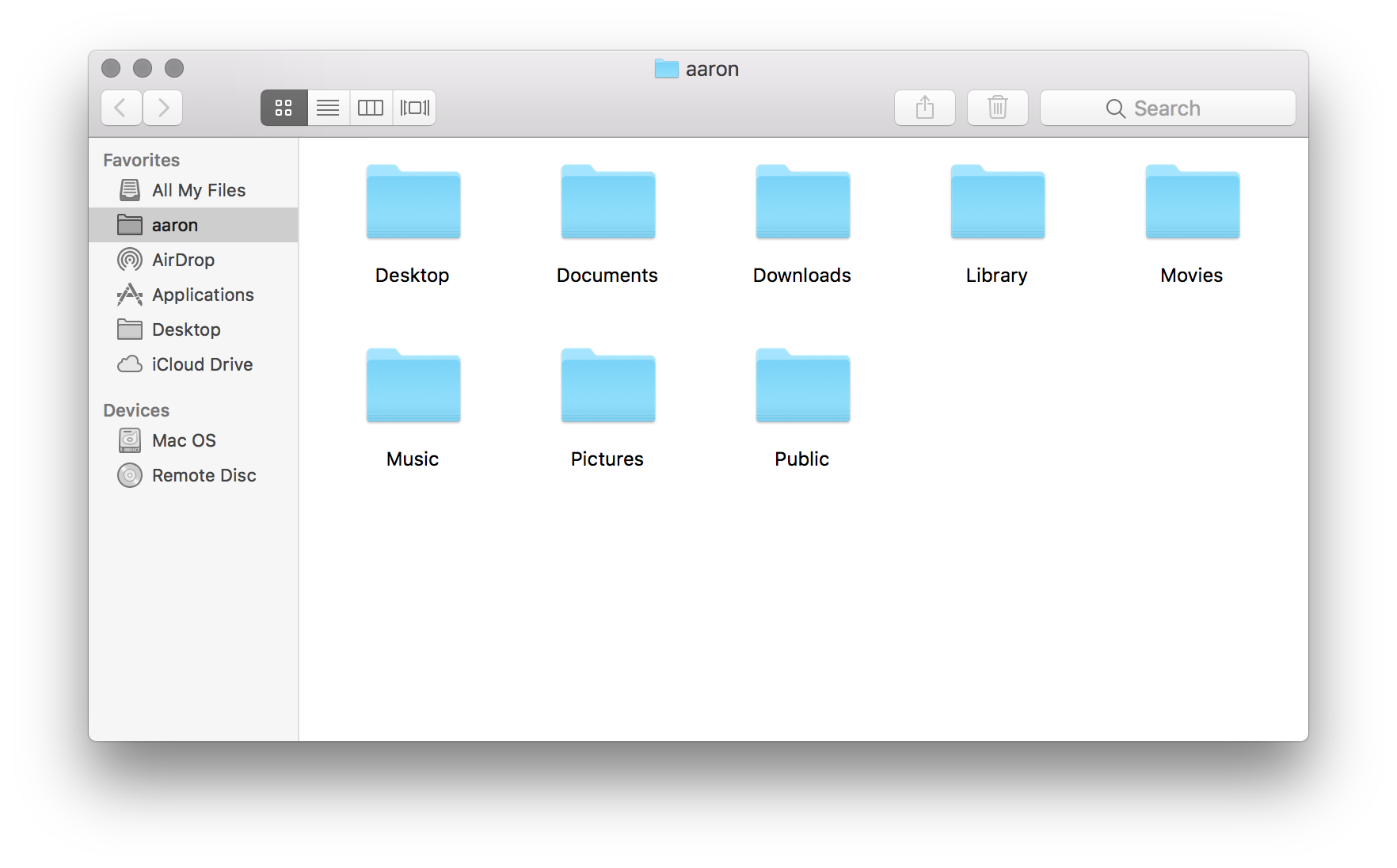Click the Search field
Image resolution: width=1397 pixels, height=868 pixels.
1168,108
